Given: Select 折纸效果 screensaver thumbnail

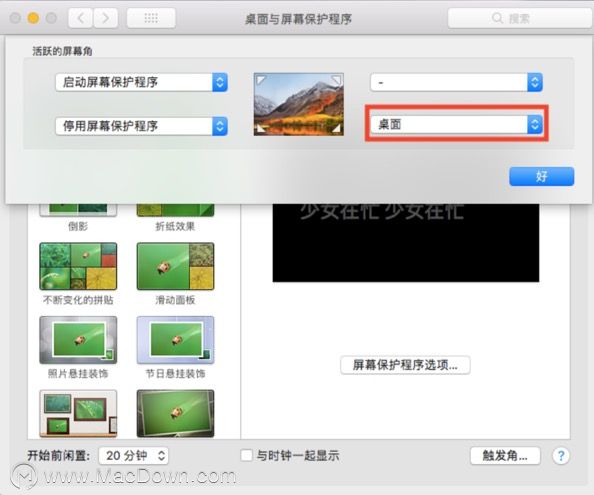Looking at the screenshot, I should [175, 210].
